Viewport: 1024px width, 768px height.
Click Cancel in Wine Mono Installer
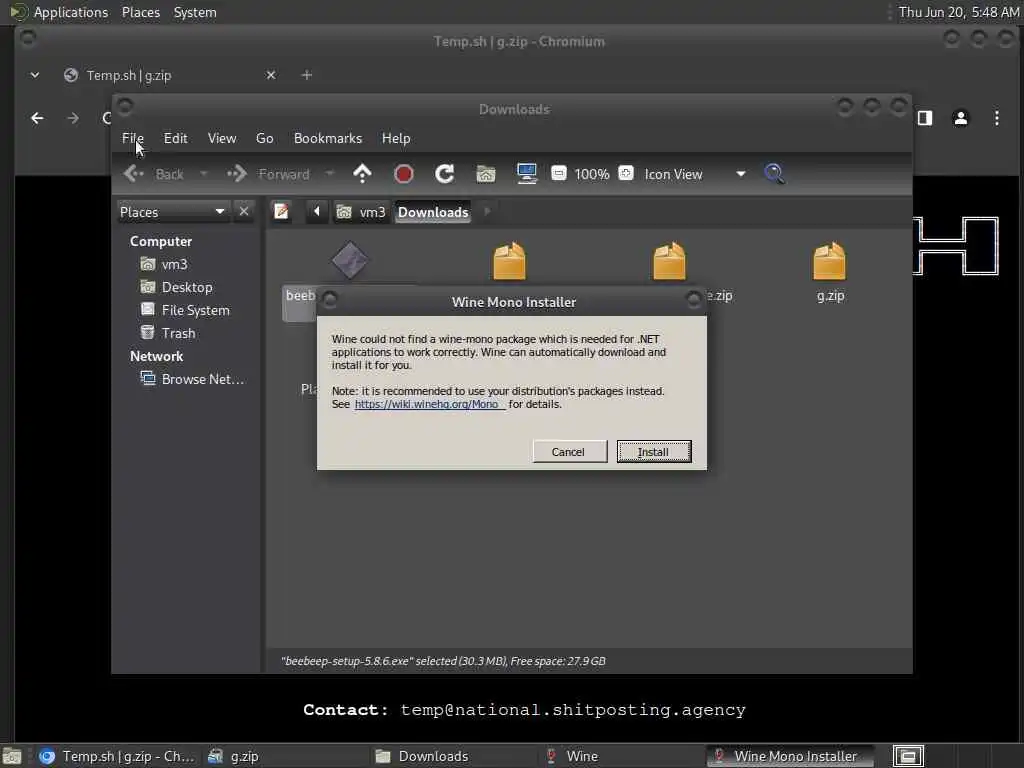tap(569, 452)
